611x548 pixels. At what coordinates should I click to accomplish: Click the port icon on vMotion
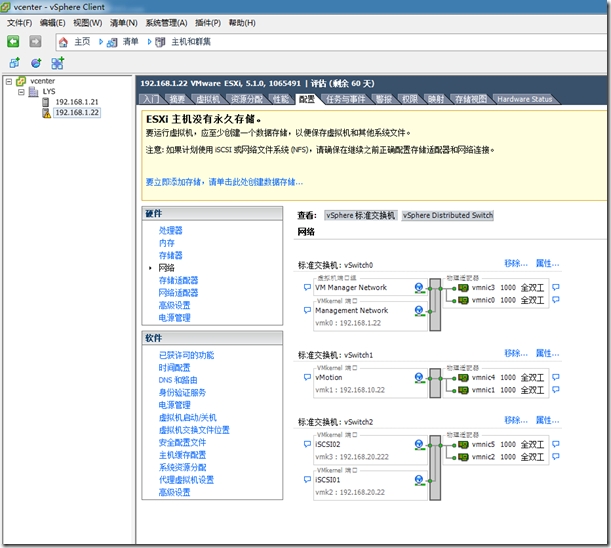click(419, 378)
